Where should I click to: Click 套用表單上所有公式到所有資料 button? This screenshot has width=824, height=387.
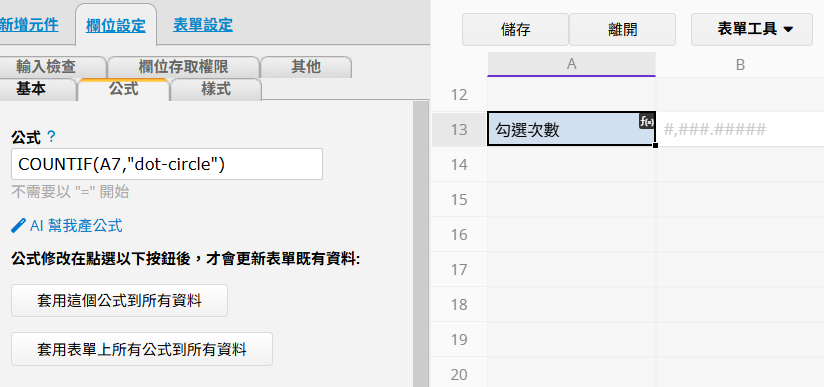142,349
